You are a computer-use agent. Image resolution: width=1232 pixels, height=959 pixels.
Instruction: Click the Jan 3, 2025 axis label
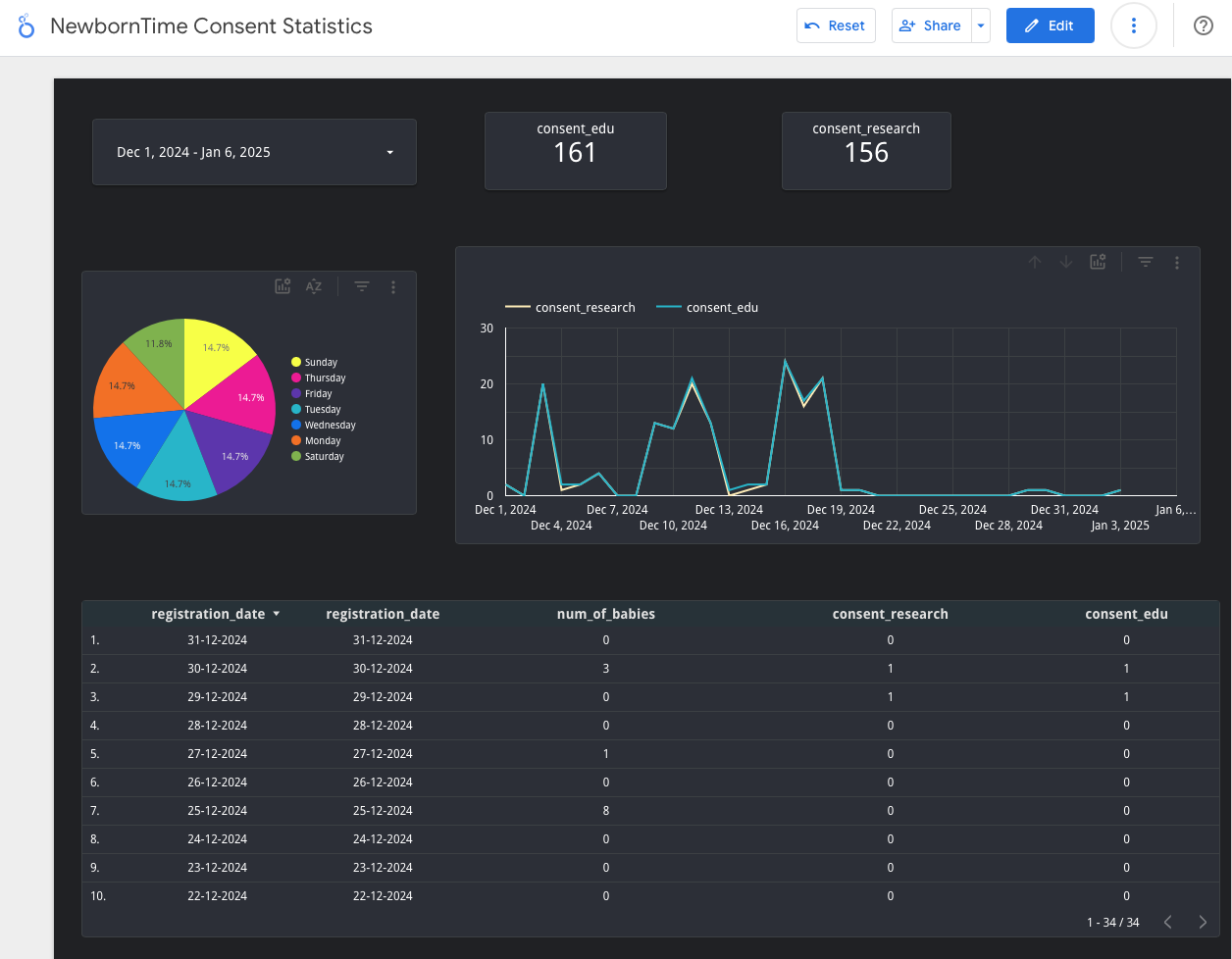click(1120, 526)
